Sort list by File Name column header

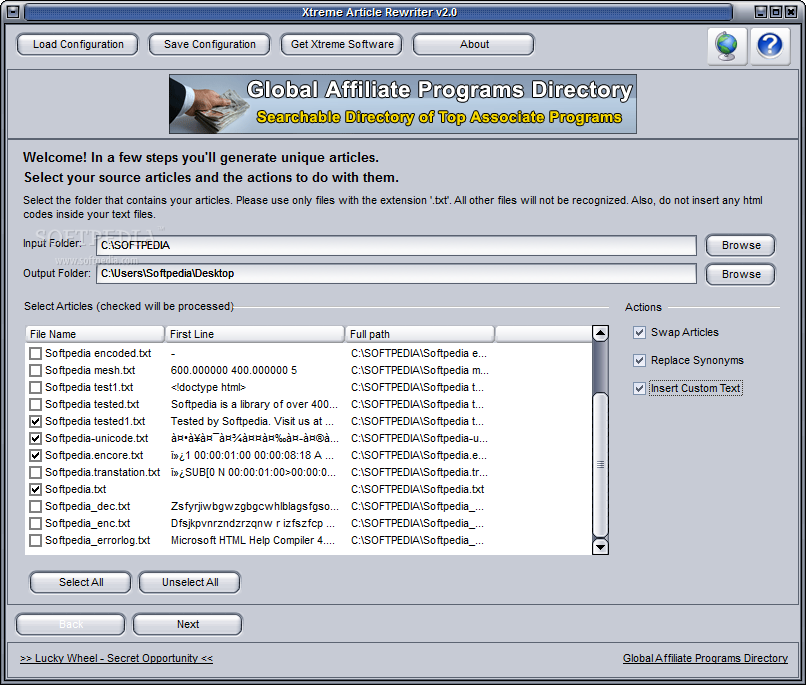tap(95, 334)
